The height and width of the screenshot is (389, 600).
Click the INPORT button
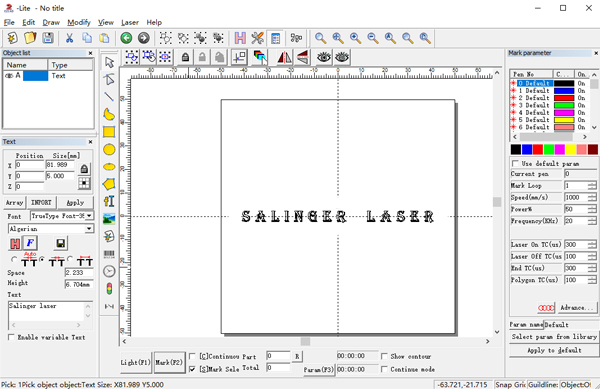click(x=41, y=202)
